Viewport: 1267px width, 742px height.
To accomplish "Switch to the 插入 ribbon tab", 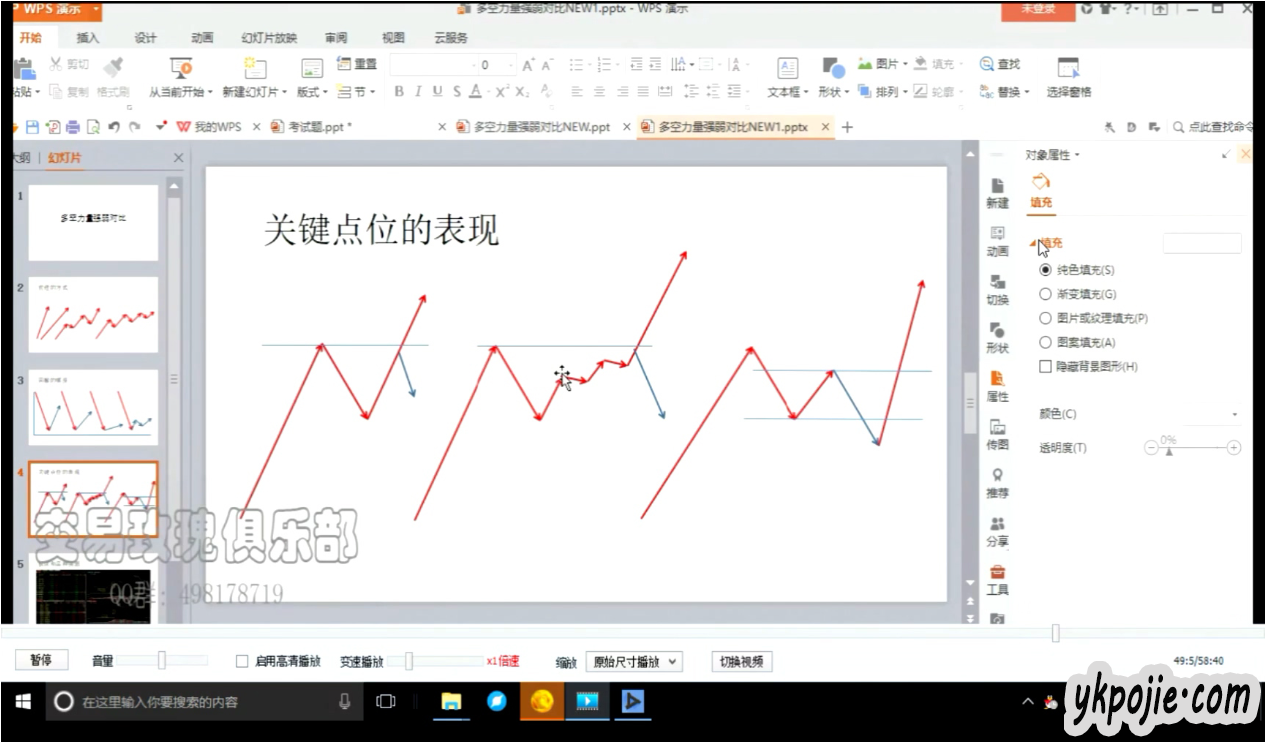I will pos(88,38).
